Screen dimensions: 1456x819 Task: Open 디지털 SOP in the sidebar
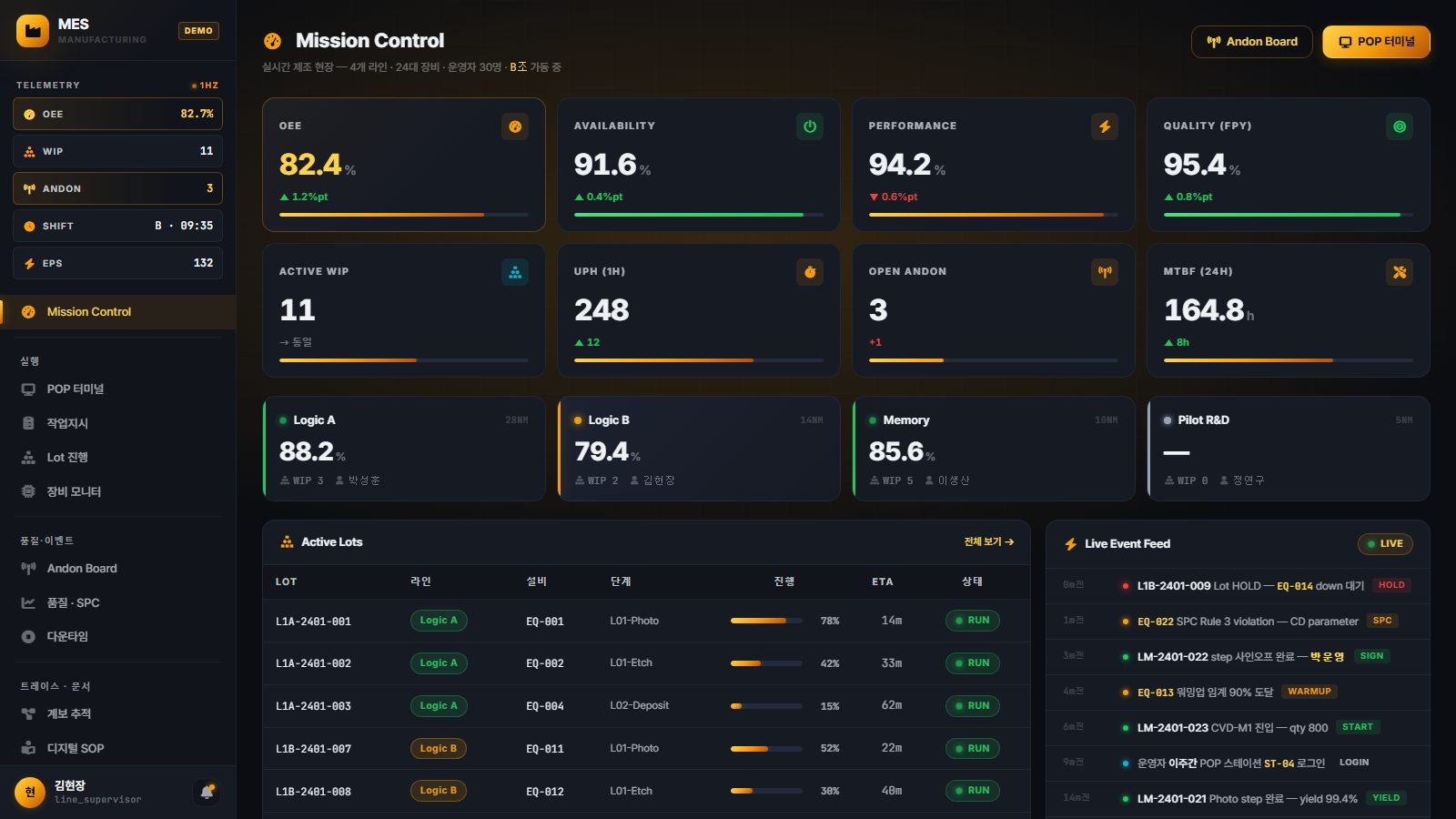[118, 748]
